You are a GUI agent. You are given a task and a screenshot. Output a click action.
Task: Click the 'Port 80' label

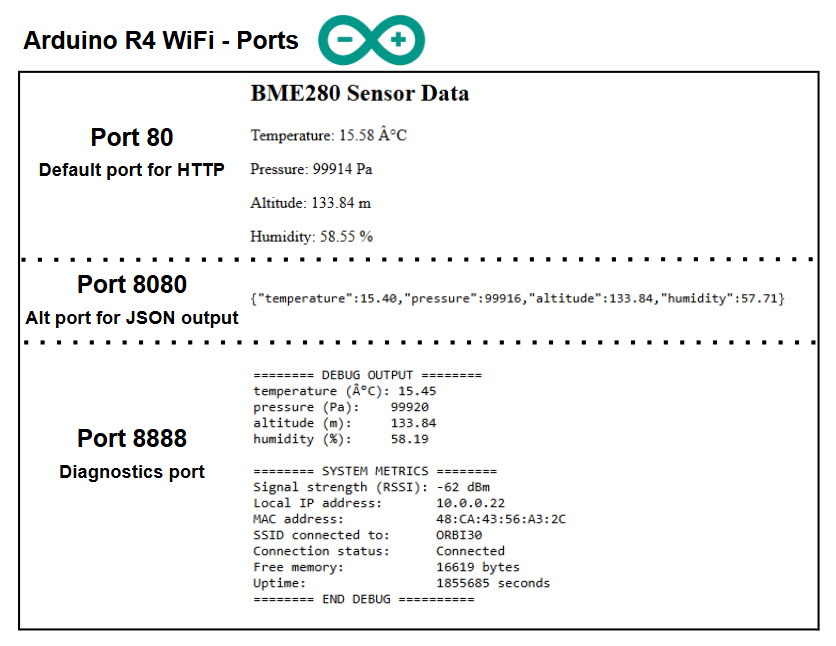pos(131,137)
